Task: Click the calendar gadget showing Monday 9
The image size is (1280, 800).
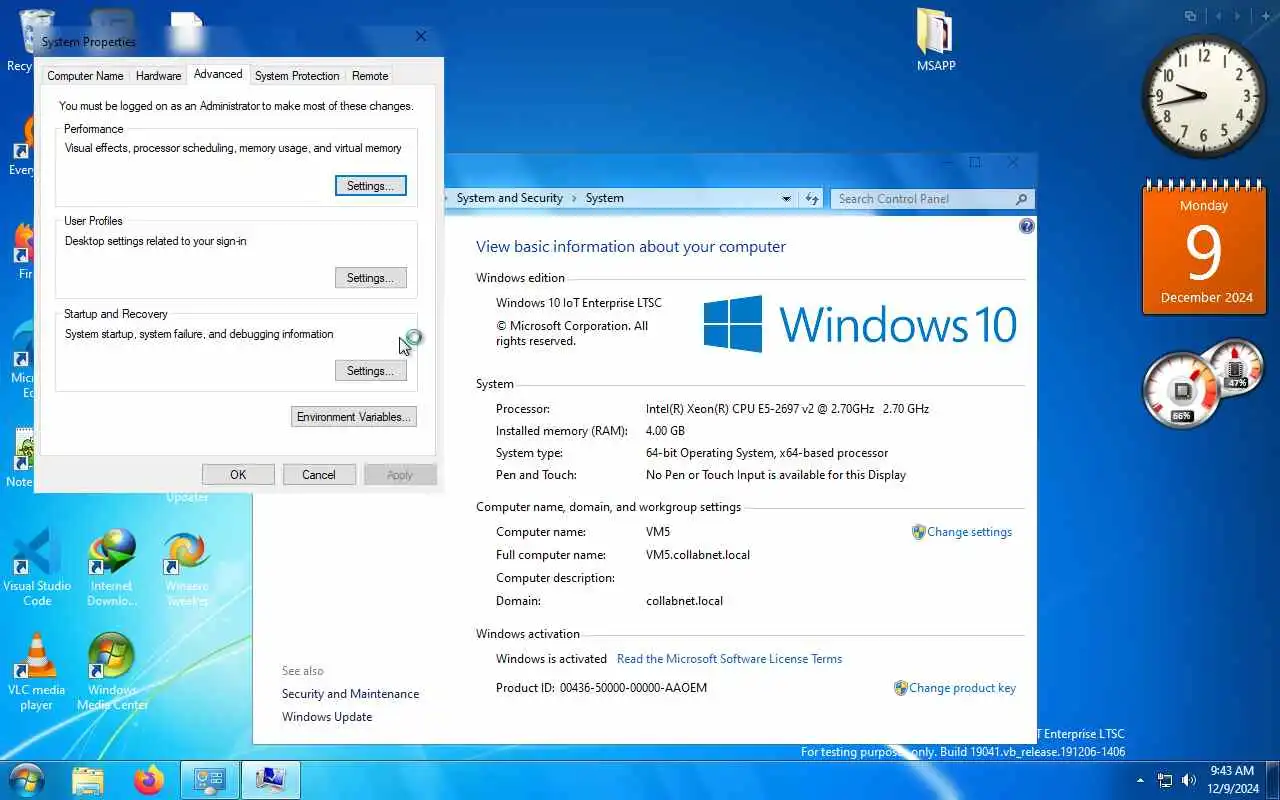Action: (x=1204, y=248)
